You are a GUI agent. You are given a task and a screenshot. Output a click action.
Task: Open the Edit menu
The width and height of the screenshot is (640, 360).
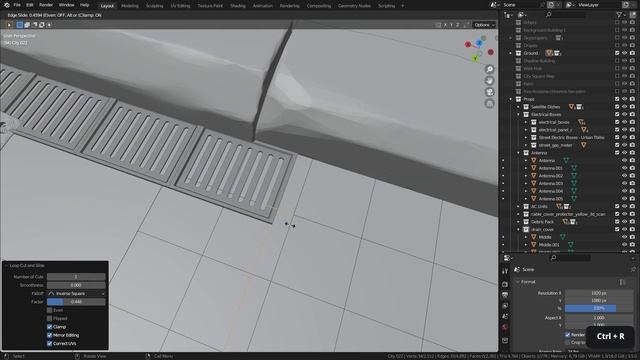pos(30,5)
